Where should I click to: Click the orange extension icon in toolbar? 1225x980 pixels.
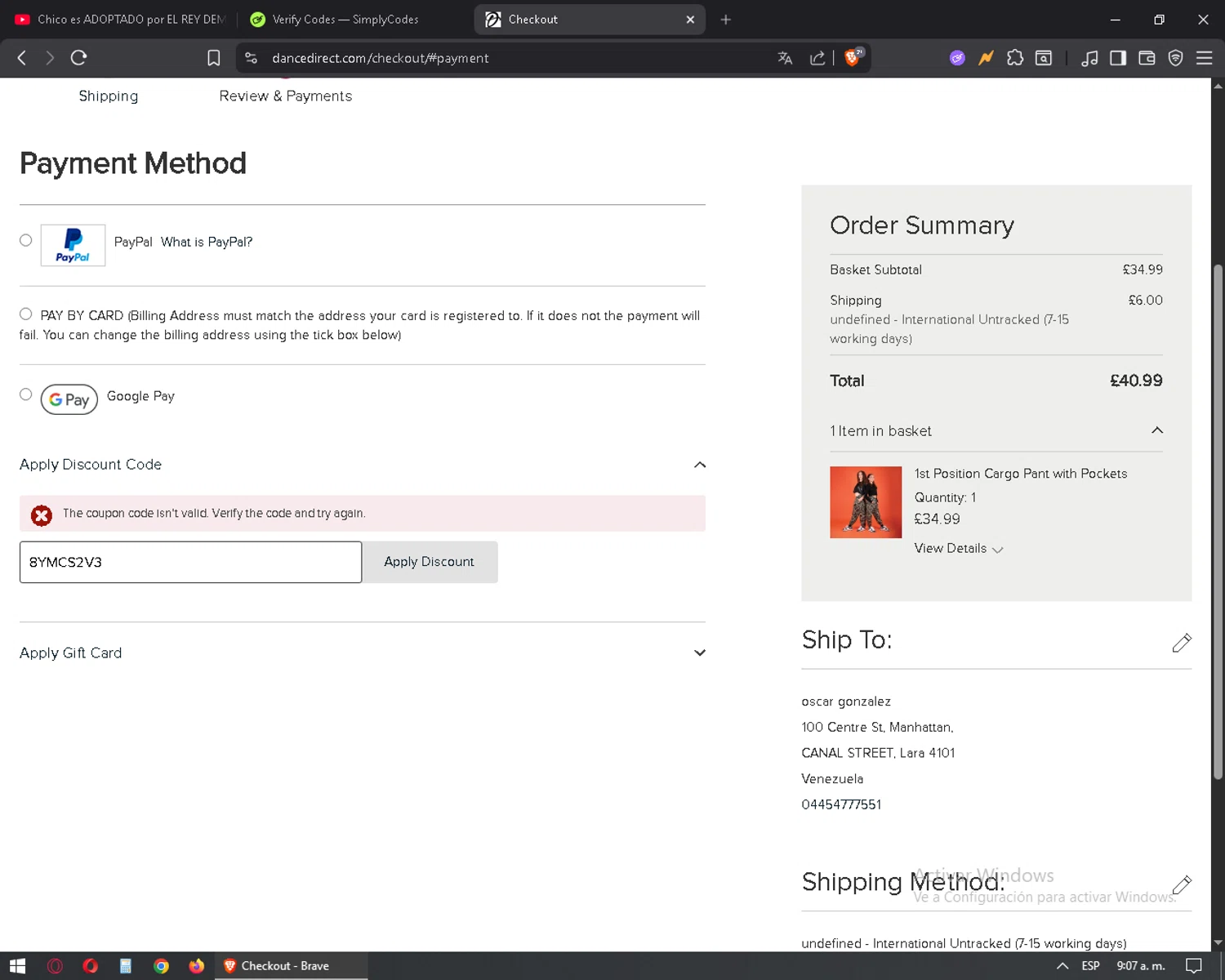[986, 58]
